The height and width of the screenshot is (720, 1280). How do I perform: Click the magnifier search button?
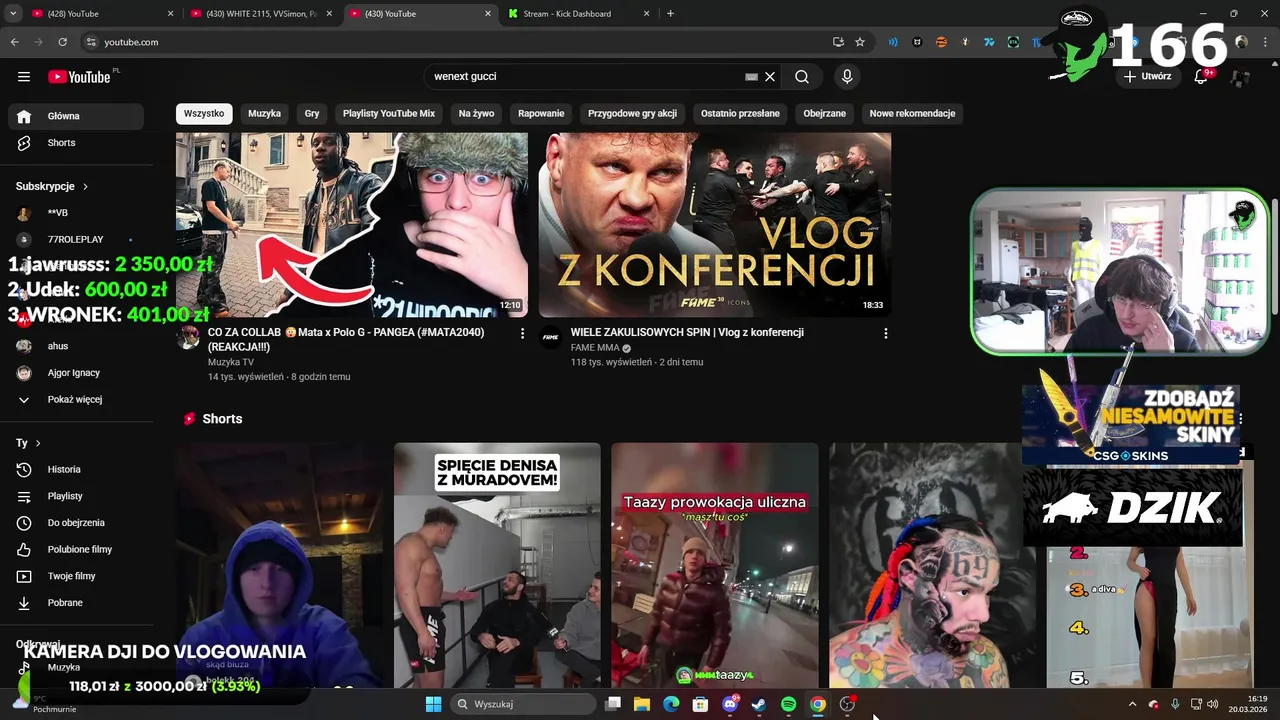pos(802,77)
